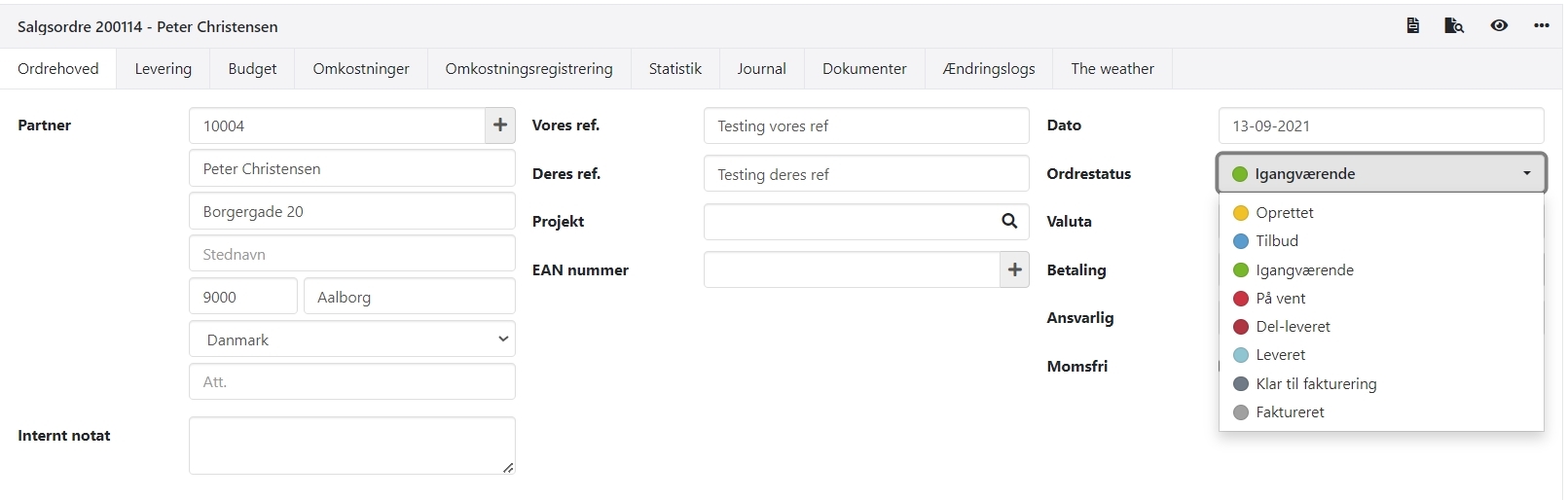This screenshot has width=1568, height=500.
Task: Click the Projekt search magnifier icon
Action: coord(1009,222)
